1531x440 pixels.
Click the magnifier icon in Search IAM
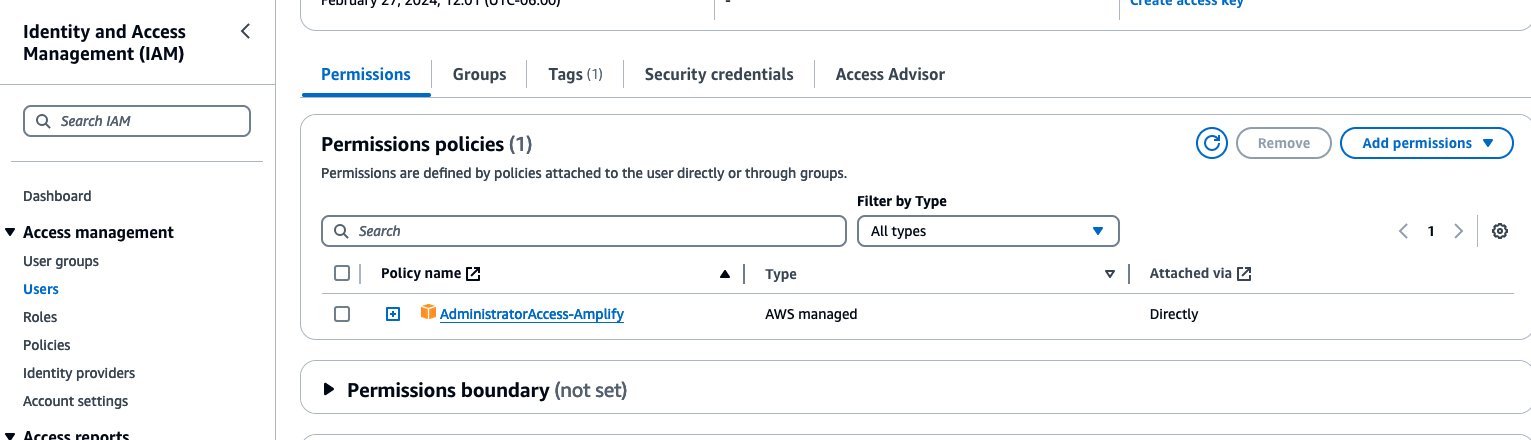[43, 121]
